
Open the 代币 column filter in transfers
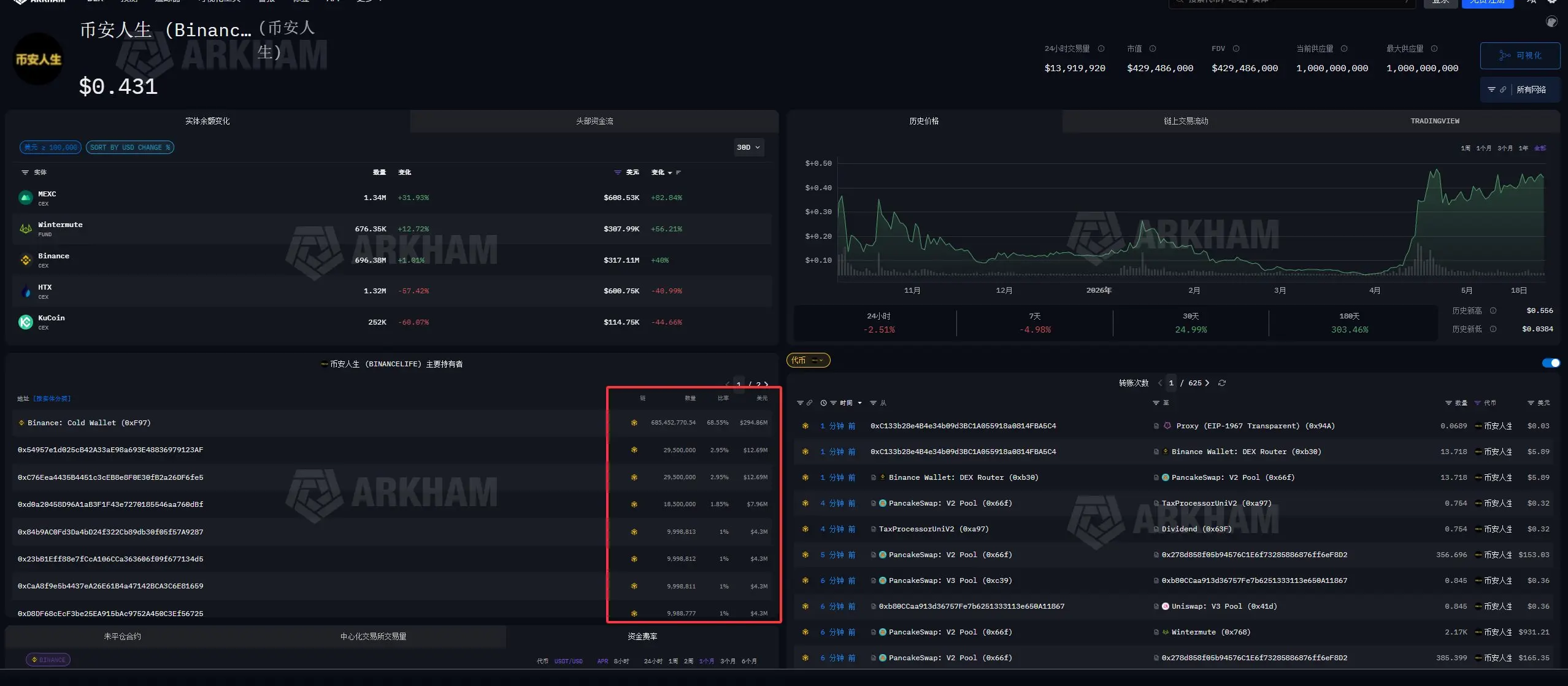pyautogui.click(x=1478, y=403)
